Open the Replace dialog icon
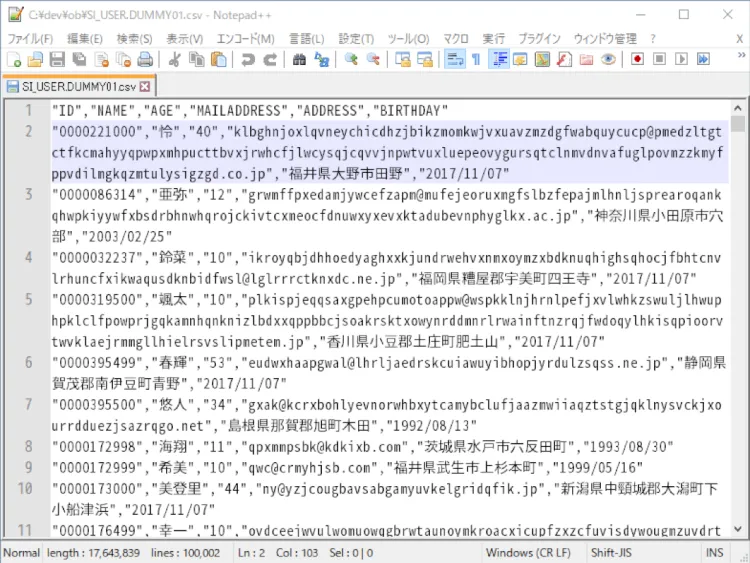750x563 pixels. (321, 59)
